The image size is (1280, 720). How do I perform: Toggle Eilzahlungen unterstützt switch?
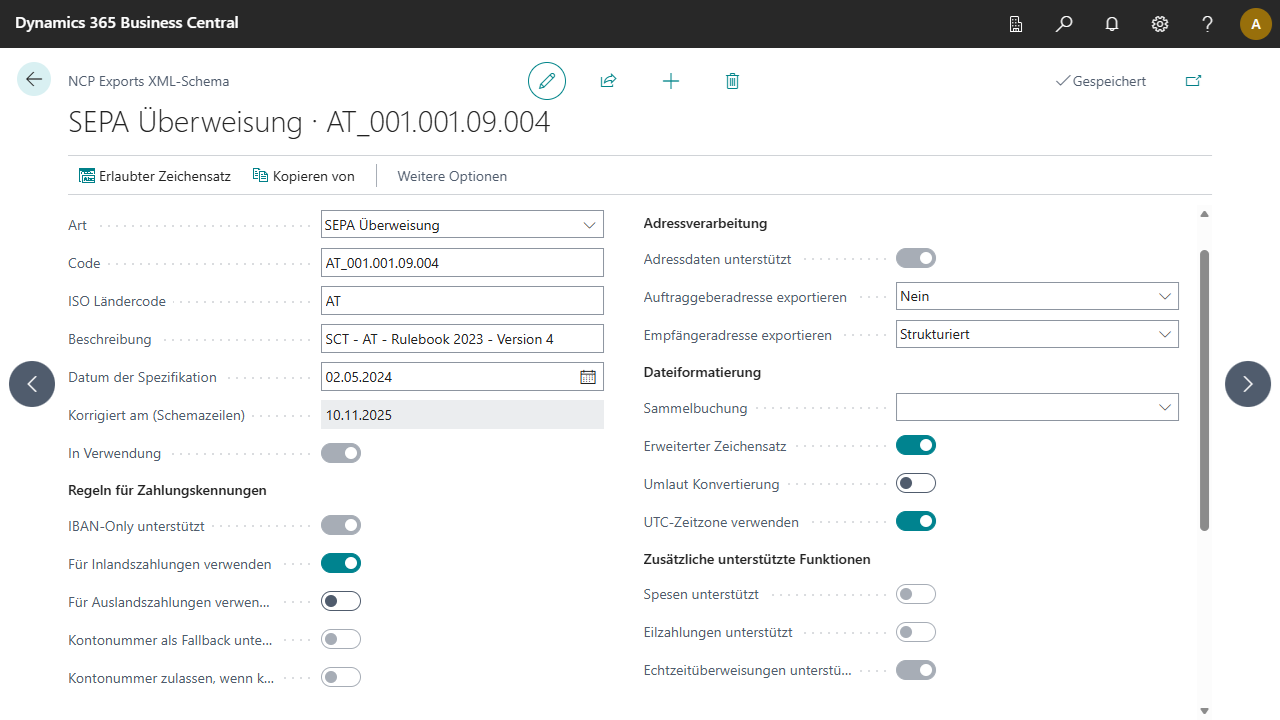click(916, 632)
